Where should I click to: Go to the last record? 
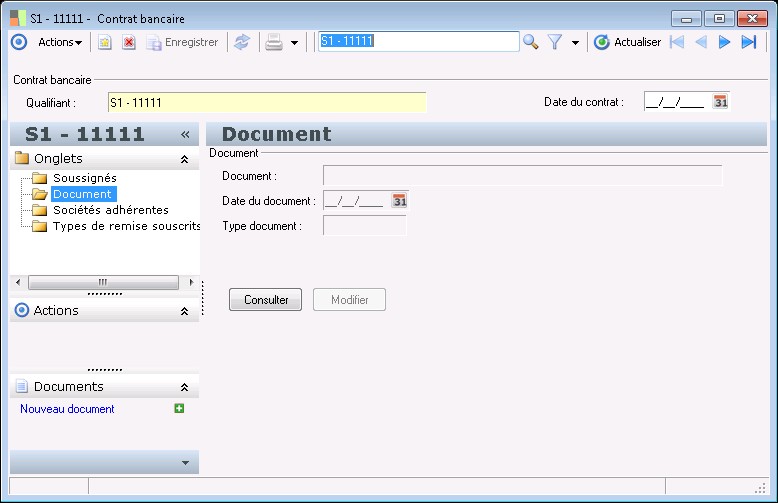point(749,42)
